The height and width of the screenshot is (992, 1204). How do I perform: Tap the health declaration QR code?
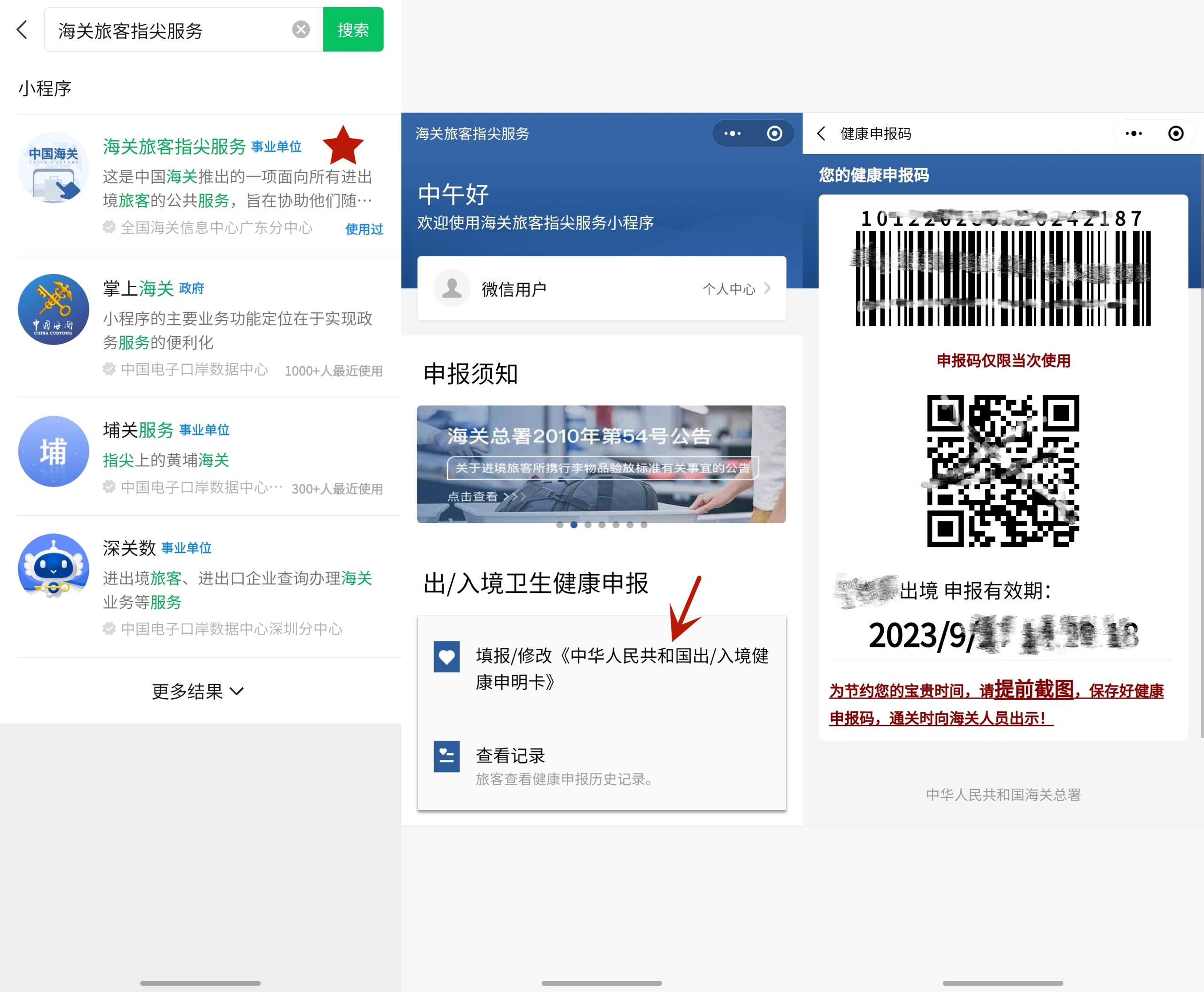click(x=1003, y=471)
